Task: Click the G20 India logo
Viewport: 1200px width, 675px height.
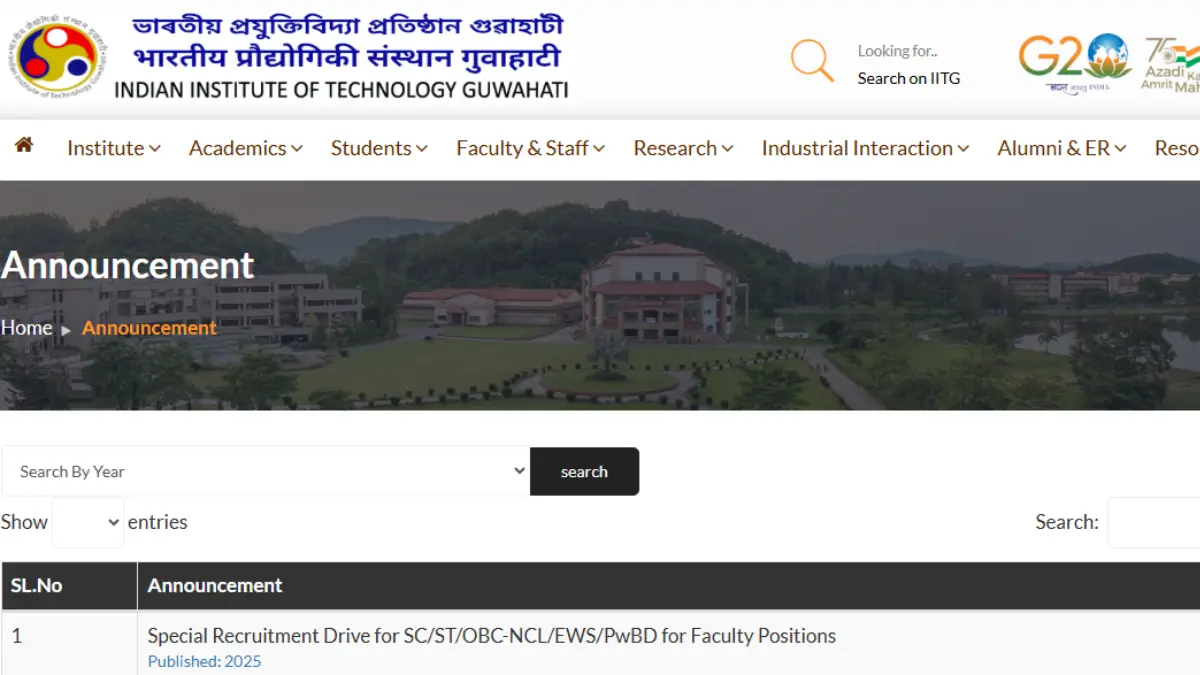Action: 1075,62
